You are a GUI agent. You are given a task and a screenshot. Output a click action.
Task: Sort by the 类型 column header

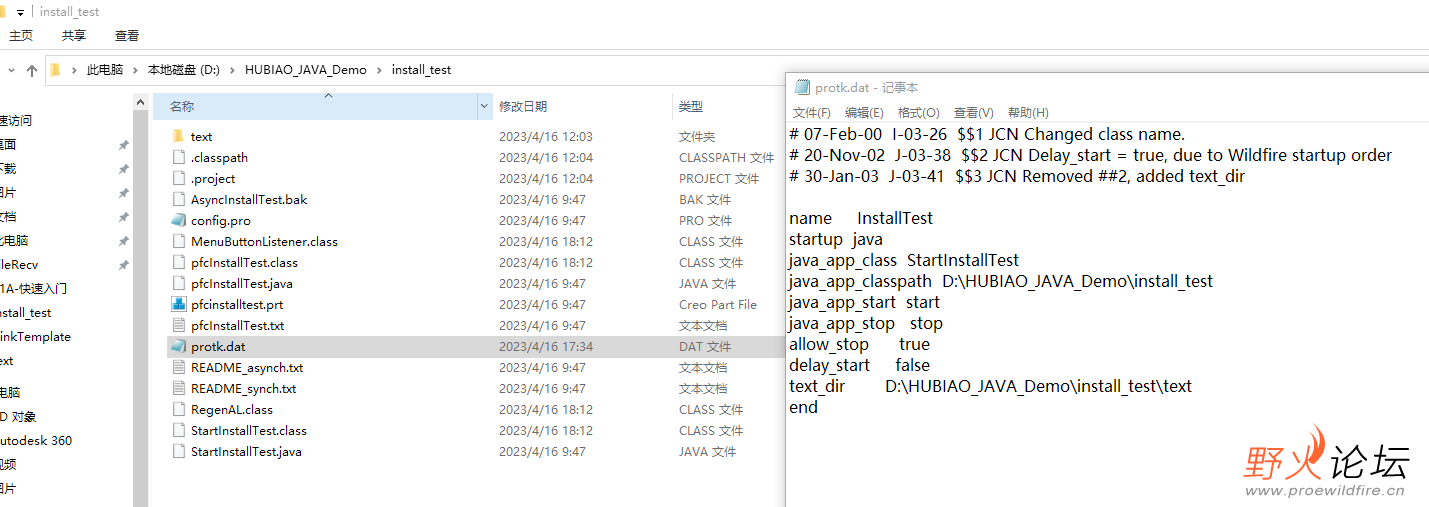[x=691, y=106]
